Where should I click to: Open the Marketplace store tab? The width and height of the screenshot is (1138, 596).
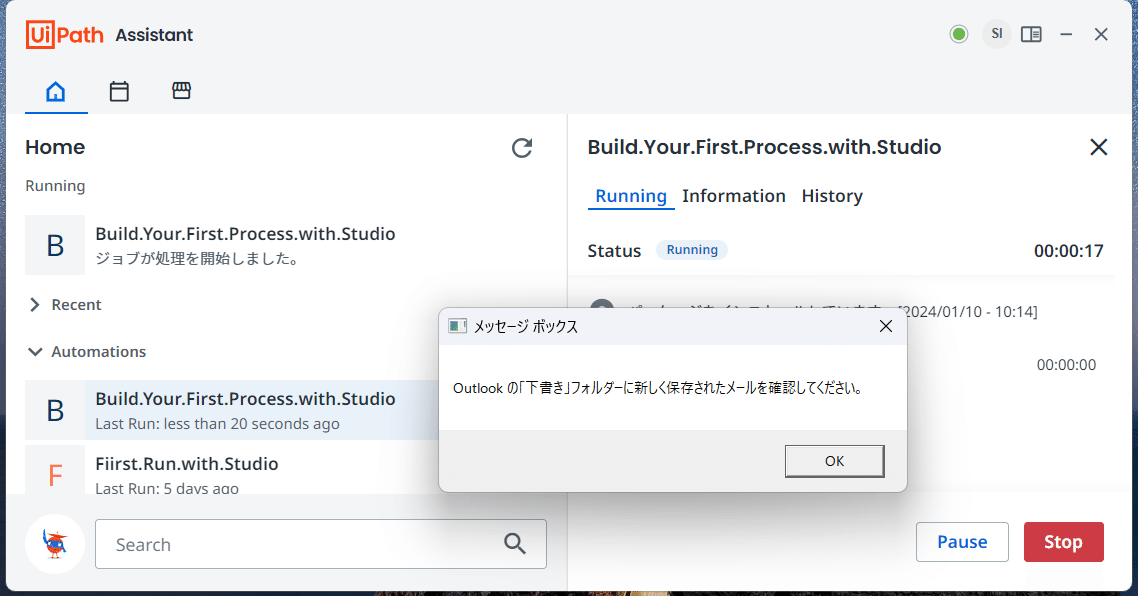pyautogui.click(x=181, y=91)
